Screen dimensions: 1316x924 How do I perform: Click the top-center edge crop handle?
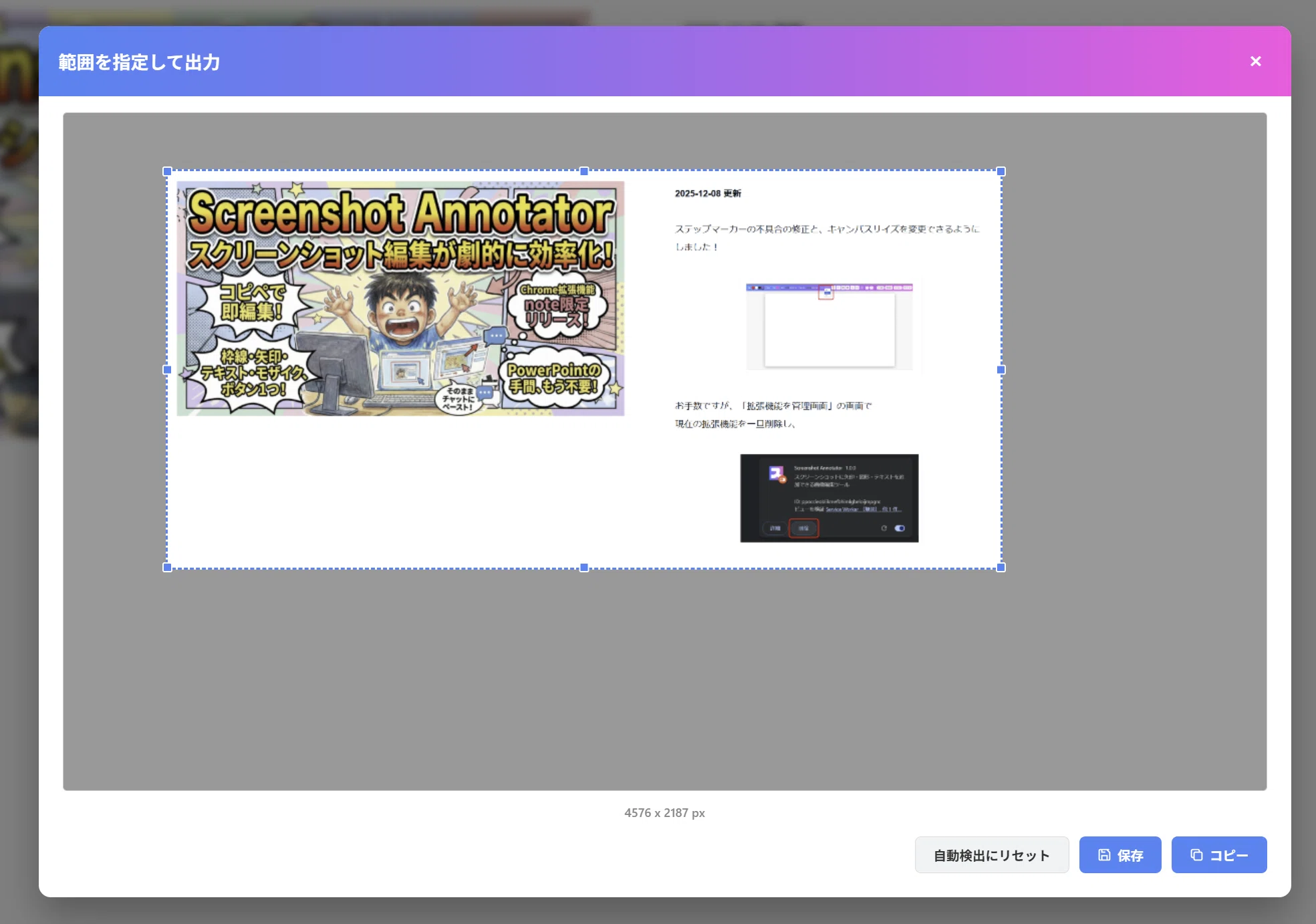[584, 172]
